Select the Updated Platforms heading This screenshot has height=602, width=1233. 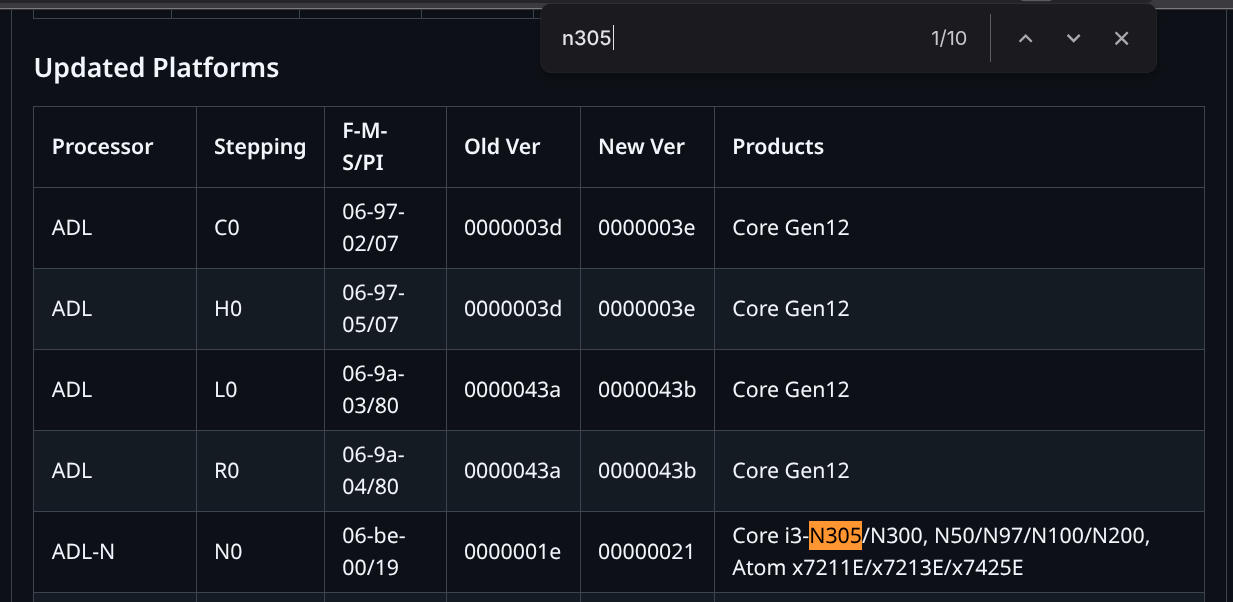point(156,68)
